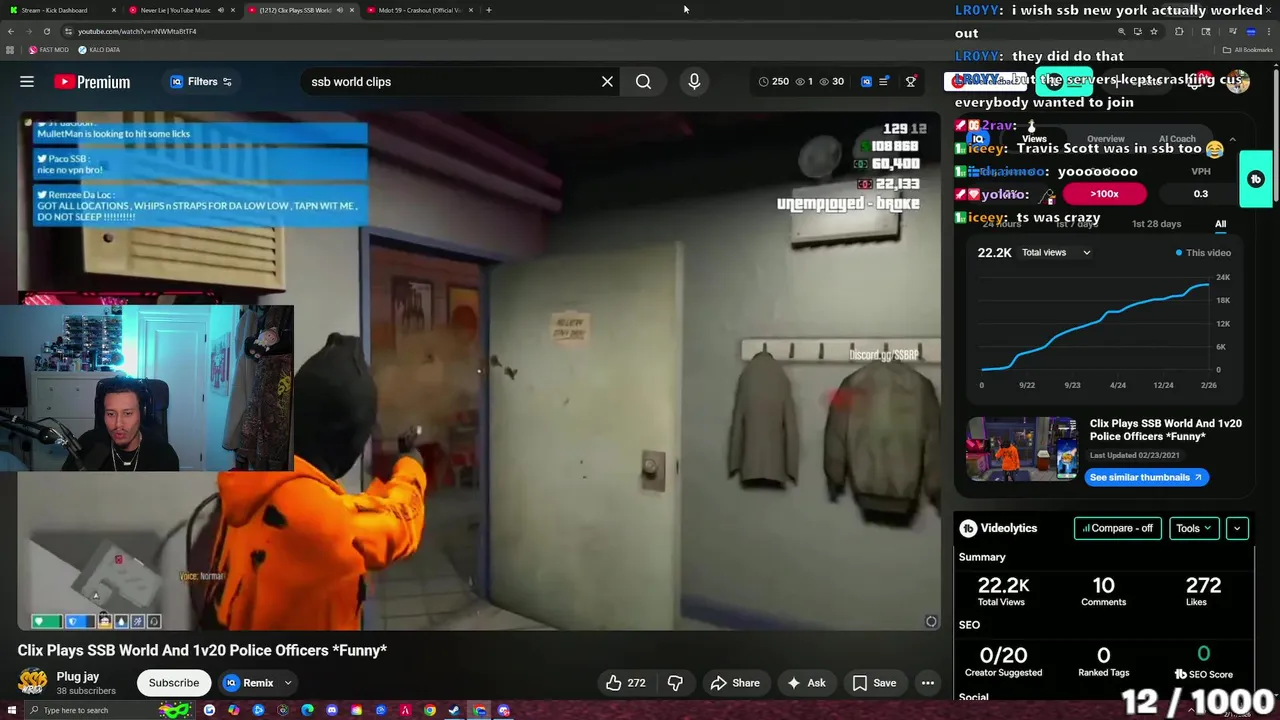Mute the Never Lie YouTube Music tab

[x=222, y=10]
